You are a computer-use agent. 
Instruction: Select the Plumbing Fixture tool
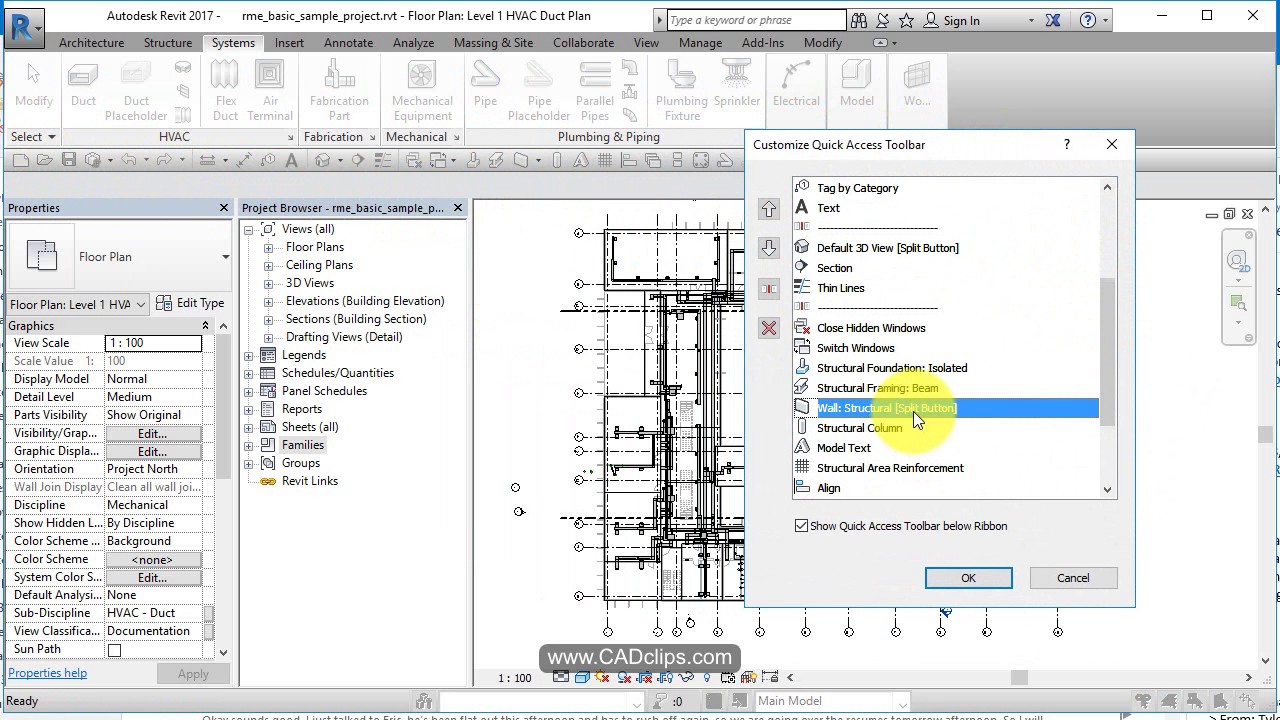click(x=682, y=90)
